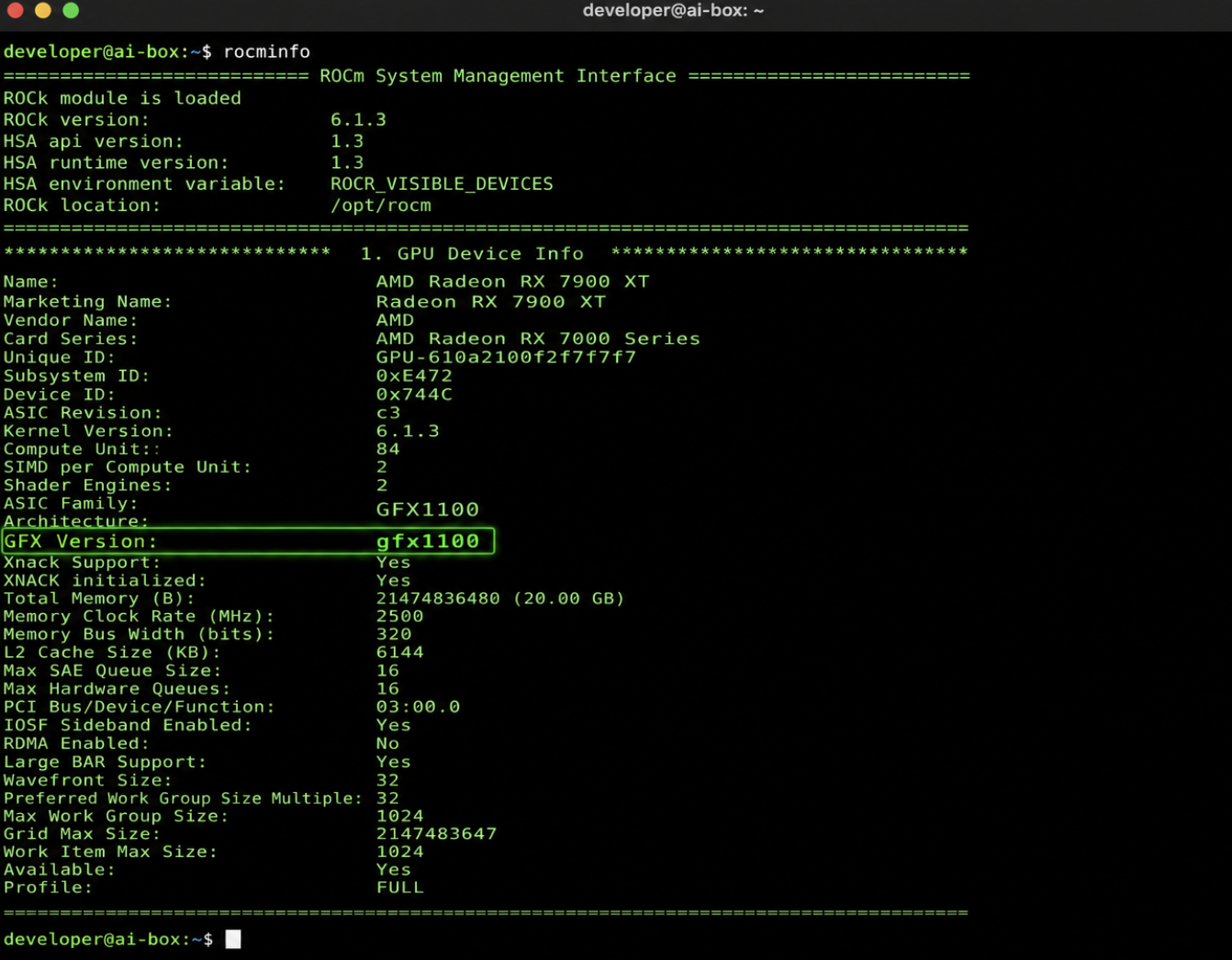The width and height of the screenshot is (1232, 960).
Task: Click the Large BAR Support value "Yes"
Action: [x=394, y=762]
